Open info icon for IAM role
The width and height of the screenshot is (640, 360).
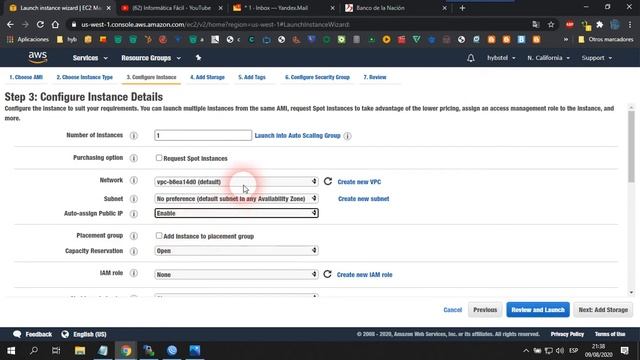(x=133, y=273)
